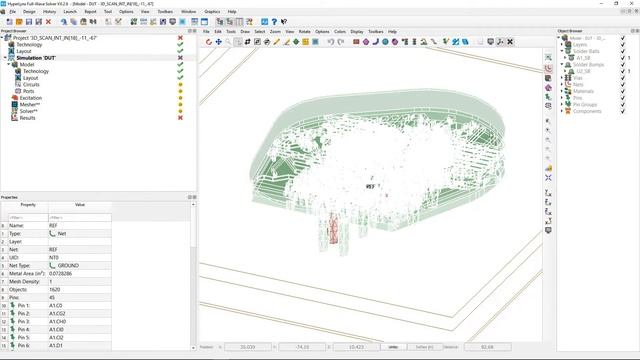The width and height of the screenshot is (640, 360).
Task: Click the top axis view icon in vertical toolbar
Action: pyautogui.click(x=548, y=193)
